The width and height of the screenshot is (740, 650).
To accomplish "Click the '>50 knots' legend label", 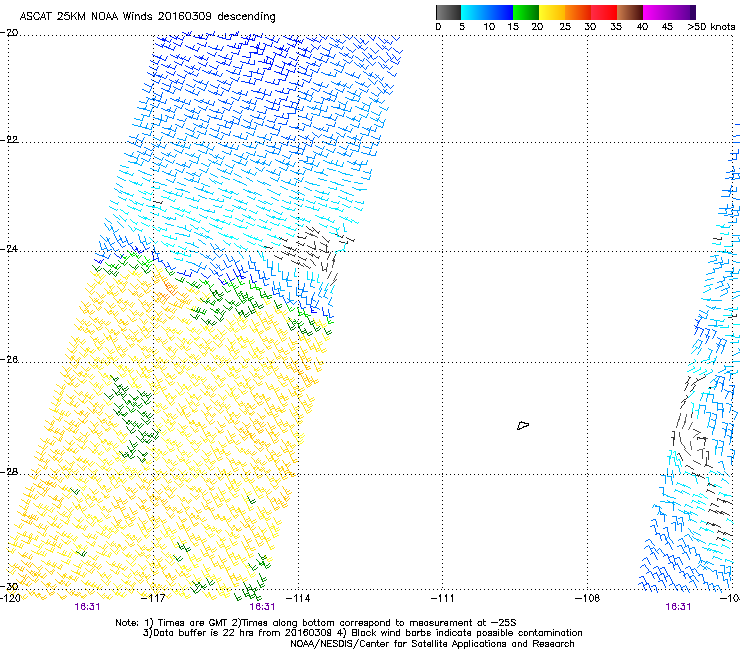I will 711,27.
